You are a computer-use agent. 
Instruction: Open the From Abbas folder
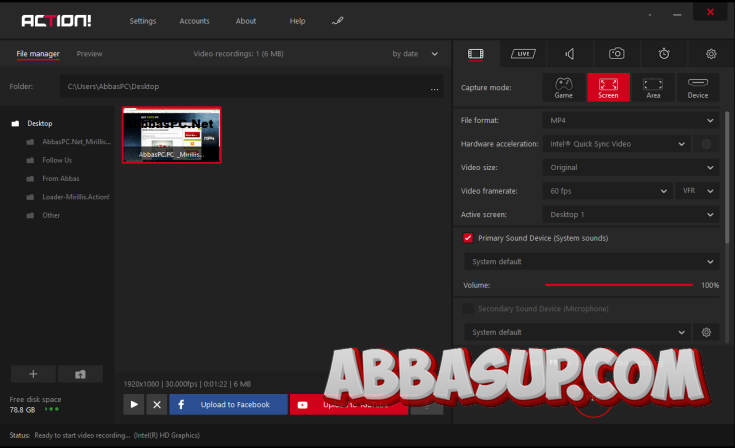[60, 179]
